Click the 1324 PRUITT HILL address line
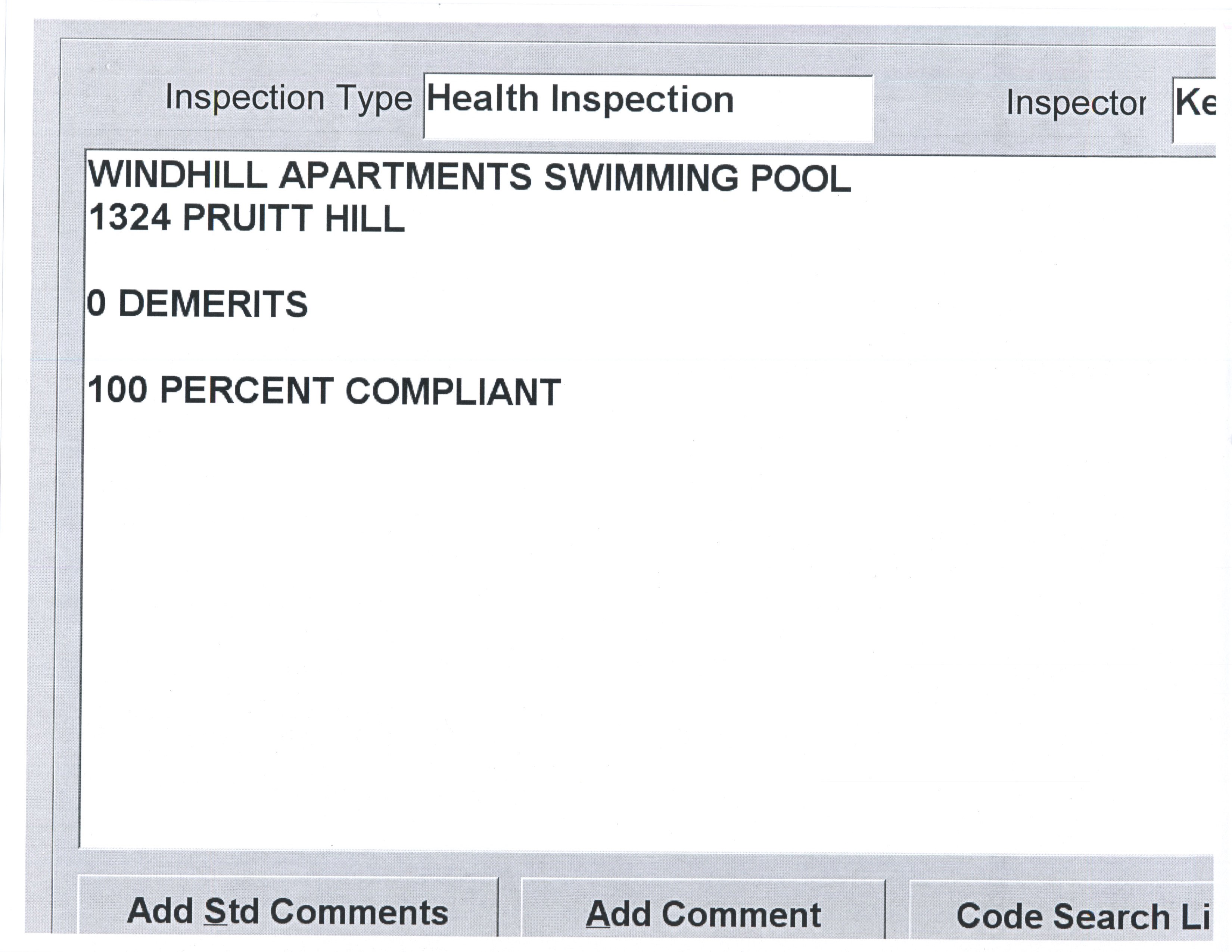This screenshot has width=1232, height=952. tap(247, 218)
